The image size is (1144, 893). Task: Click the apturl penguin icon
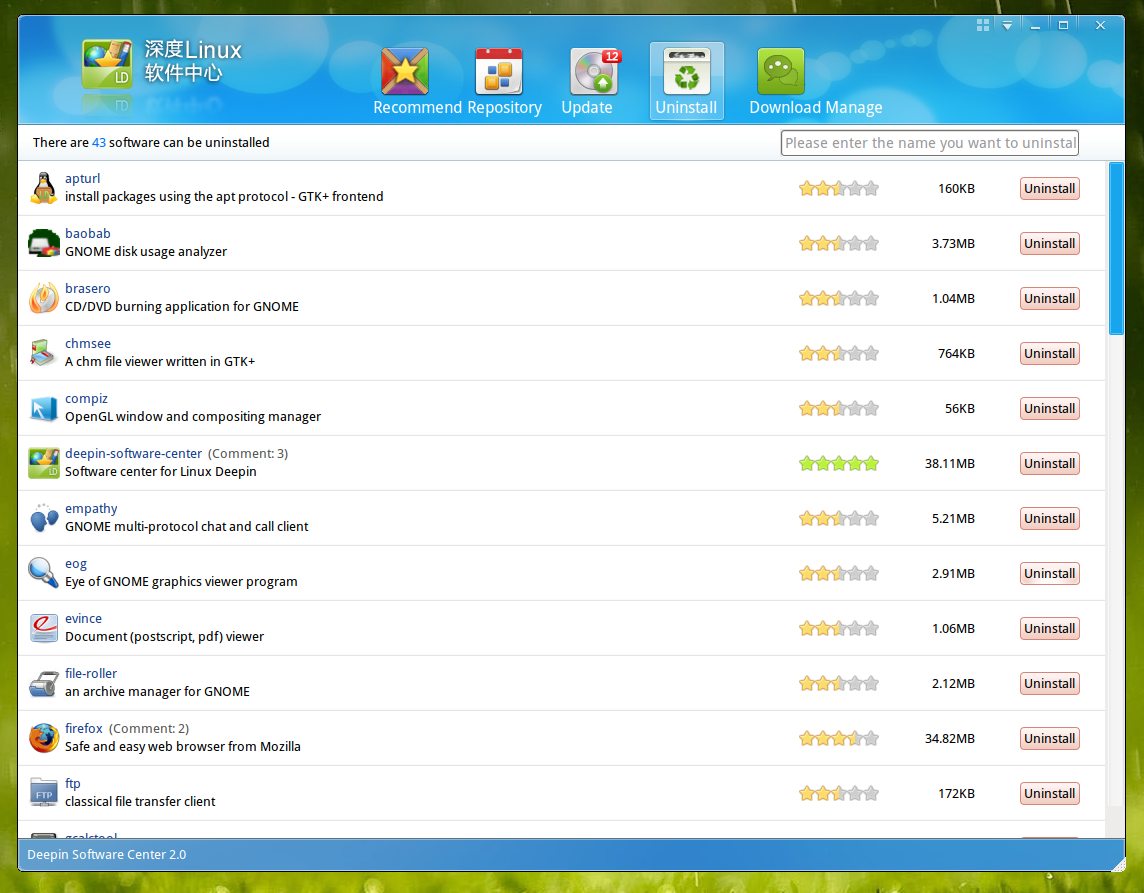click(44, 188)
